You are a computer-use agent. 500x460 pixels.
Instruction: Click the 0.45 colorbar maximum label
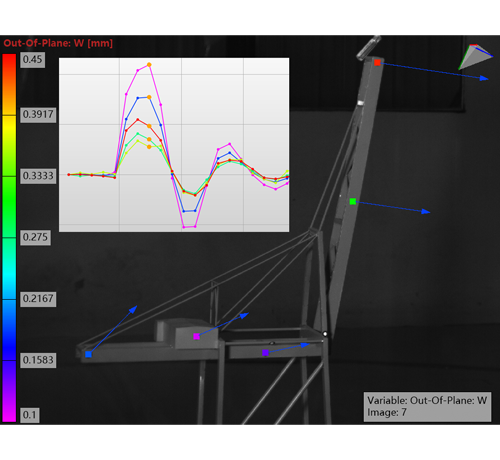coord(32,60)
